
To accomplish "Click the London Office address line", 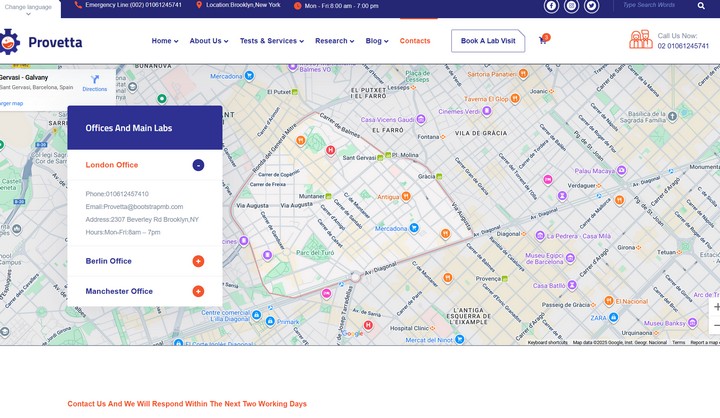I will pyautogui.click(x=142, y=220).
